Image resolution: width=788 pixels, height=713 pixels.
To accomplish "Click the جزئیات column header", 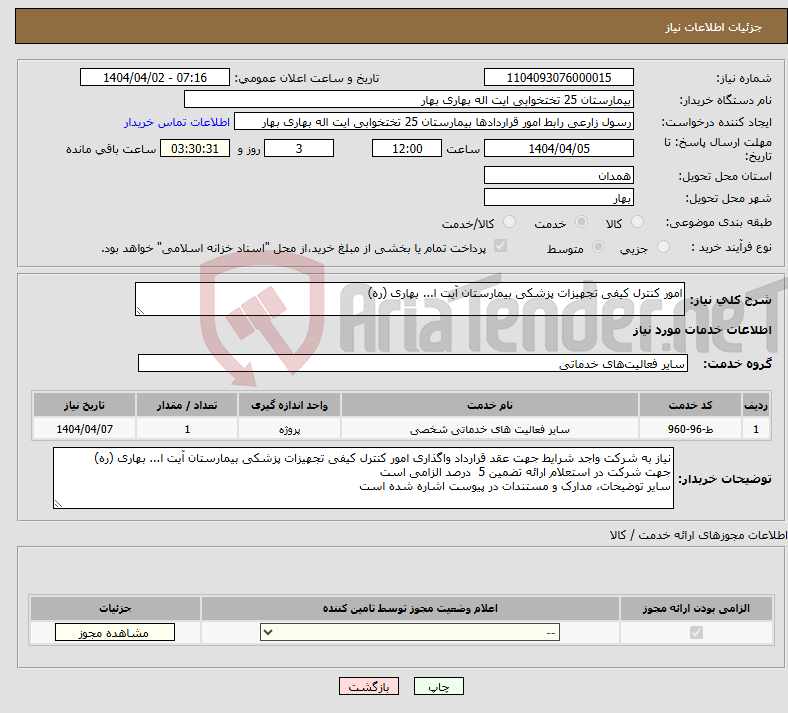I will (115, 608).
